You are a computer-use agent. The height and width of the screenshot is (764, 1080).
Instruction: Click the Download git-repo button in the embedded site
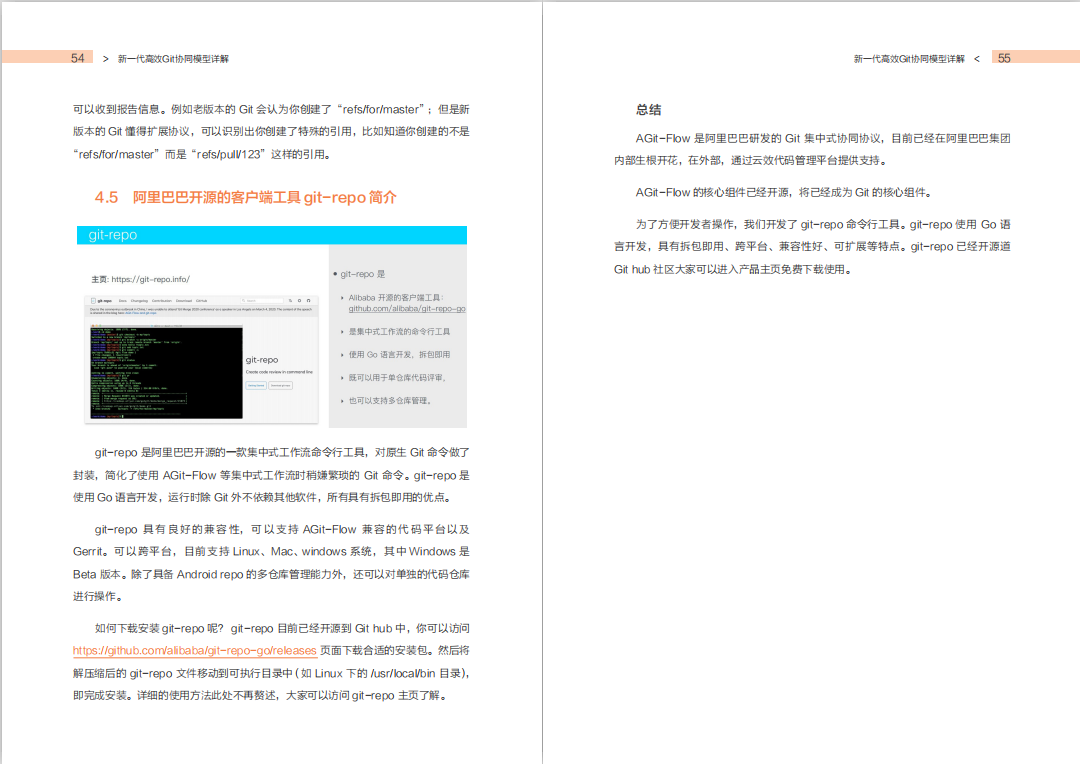coord(280,385)
